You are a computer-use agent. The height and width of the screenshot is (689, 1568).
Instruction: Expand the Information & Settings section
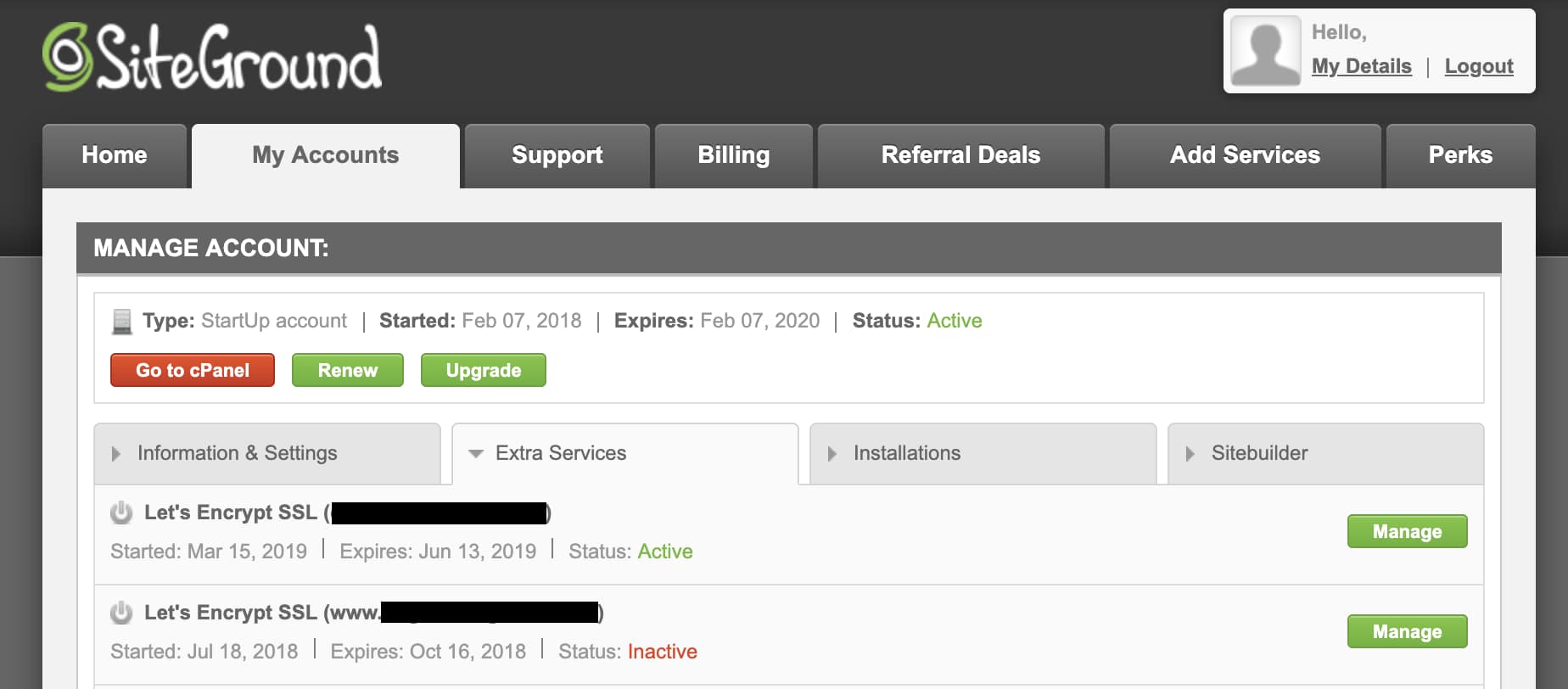click(266, 454)
